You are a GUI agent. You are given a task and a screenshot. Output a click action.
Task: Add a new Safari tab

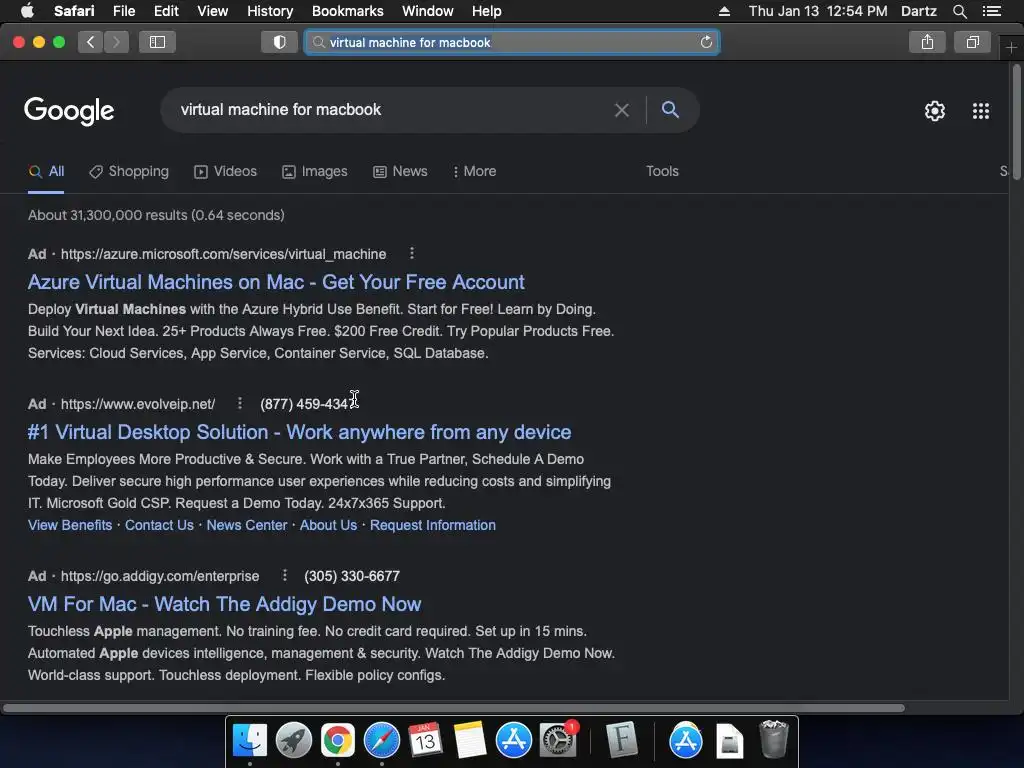[1012, 48]
